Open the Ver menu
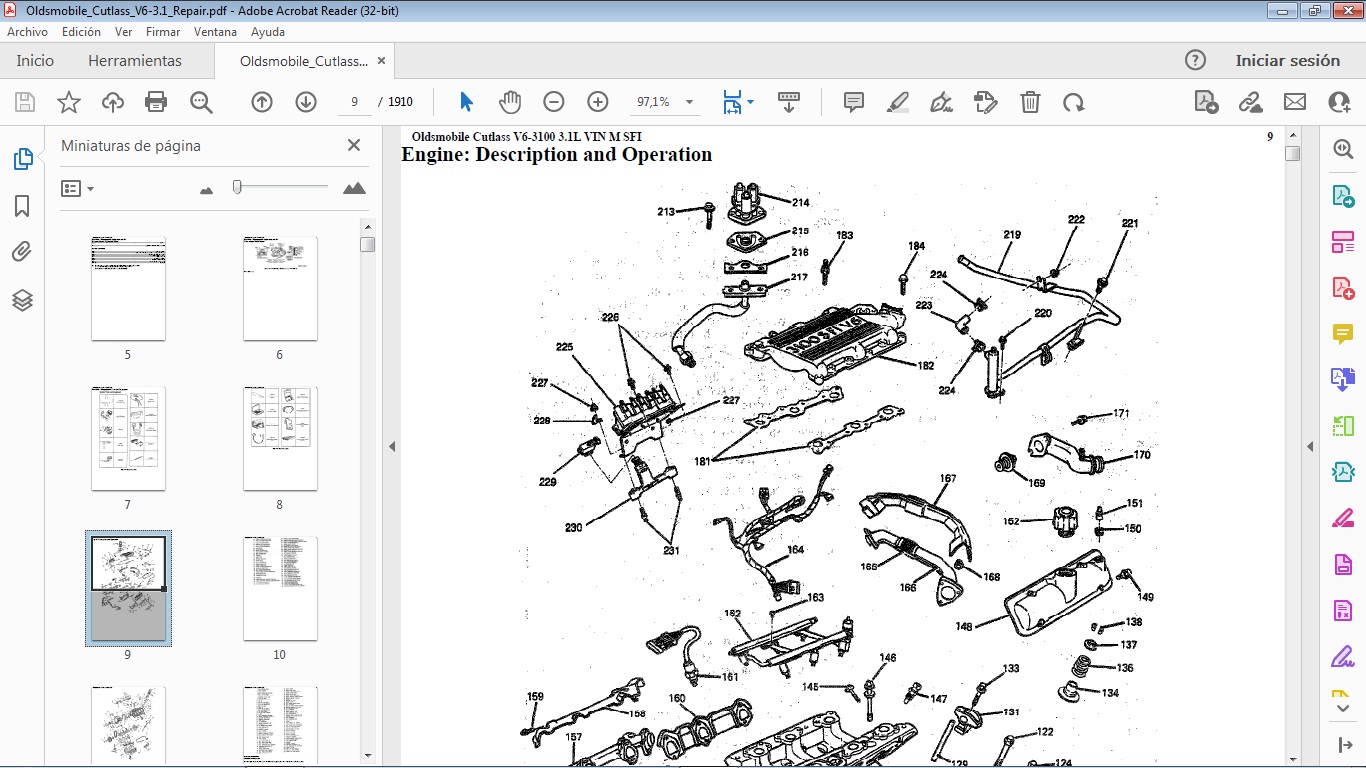The image size is (1366, 768). pyautogui.click(x=124, y=32)
